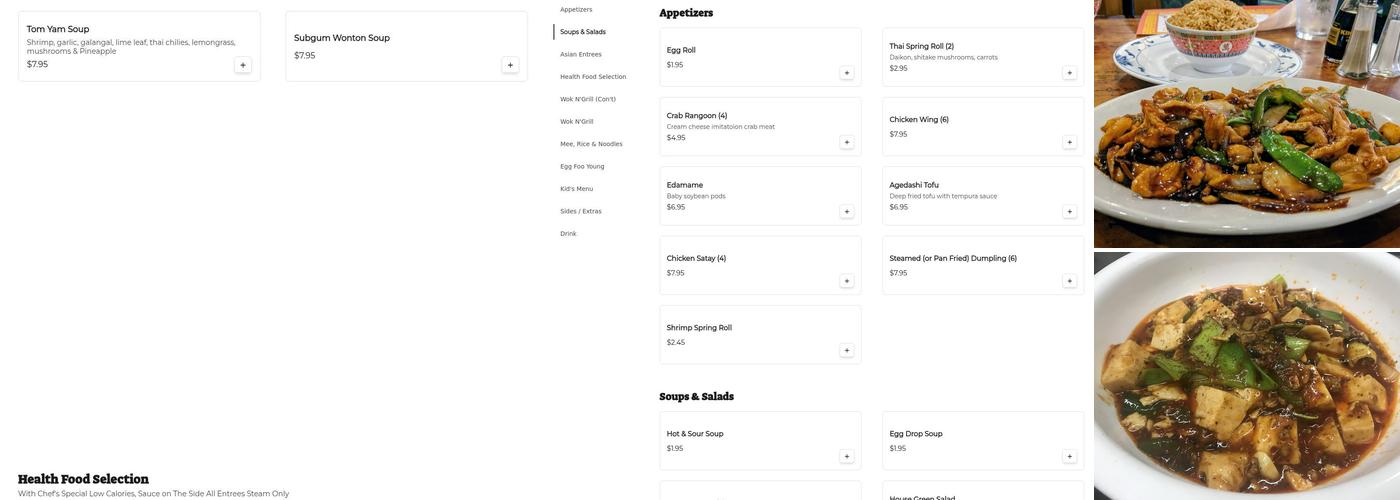Screen dimensions: 1400x500
Task: Jump to Appetizers menu section
Action: point(576,10)
